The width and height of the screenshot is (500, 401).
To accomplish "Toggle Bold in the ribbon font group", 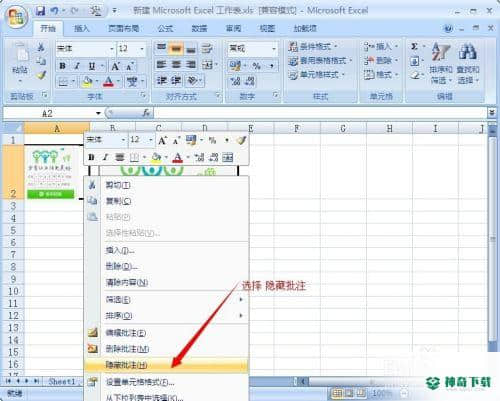I will point(62,66).
